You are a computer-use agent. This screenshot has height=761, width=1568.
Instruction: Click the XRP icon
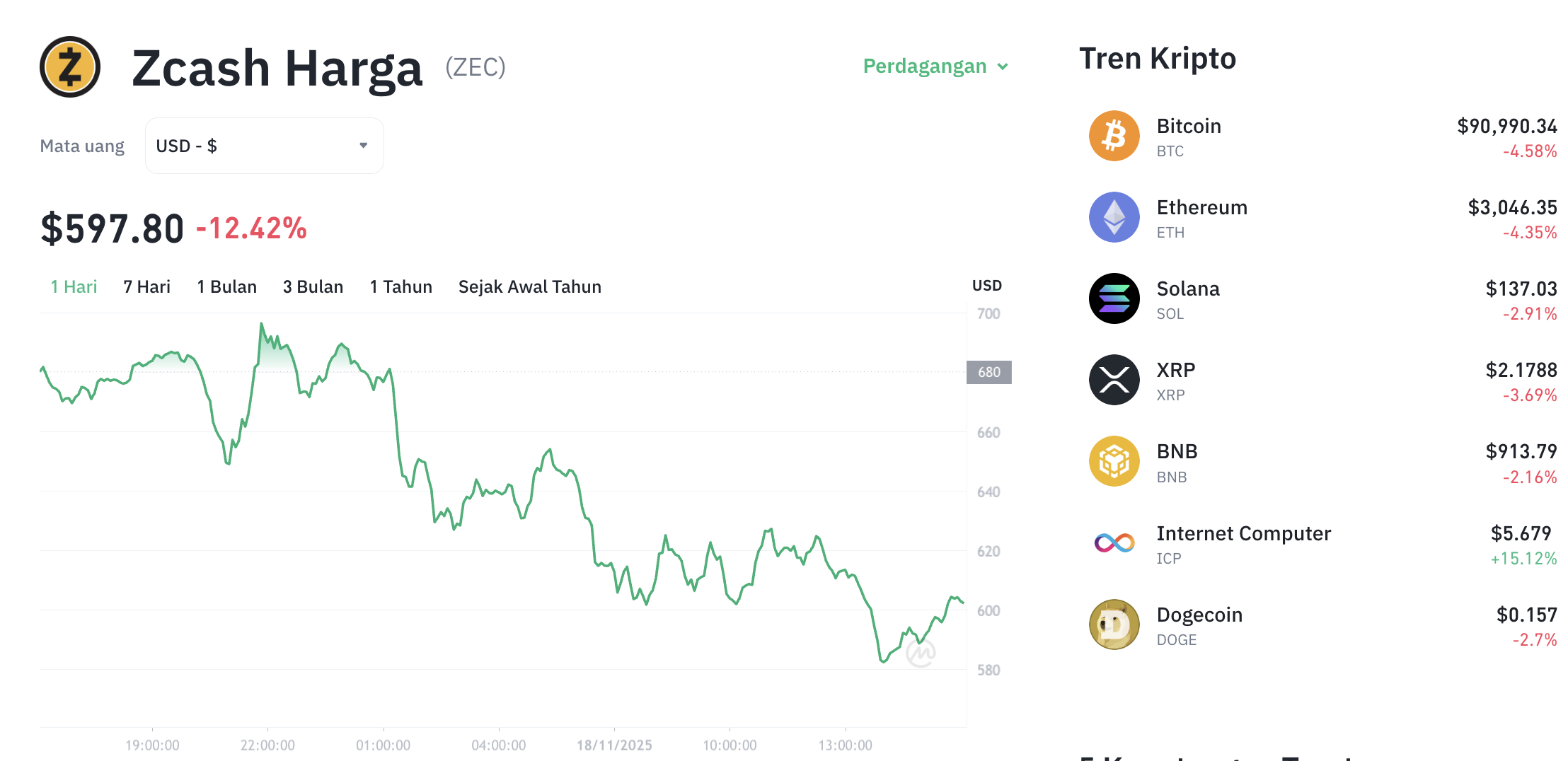pos(1113,380)
